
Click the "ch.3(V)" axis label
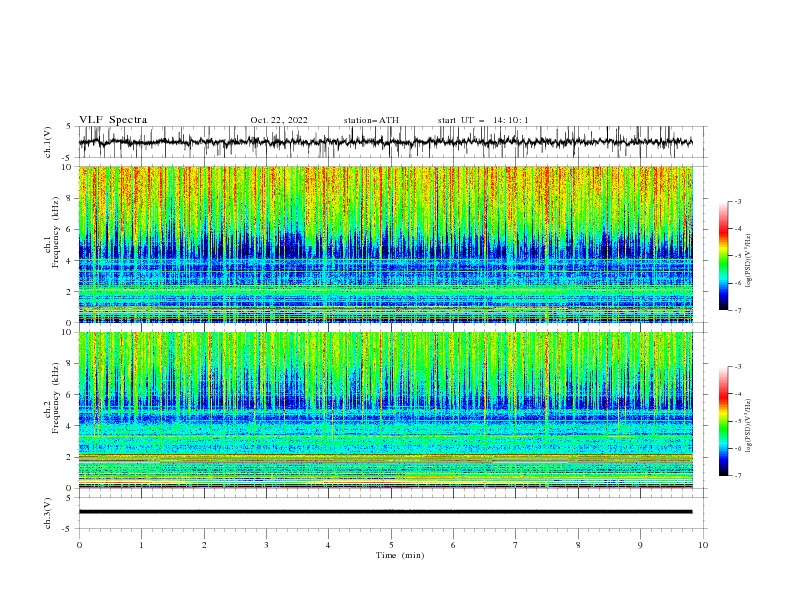[x=48, y=513]
